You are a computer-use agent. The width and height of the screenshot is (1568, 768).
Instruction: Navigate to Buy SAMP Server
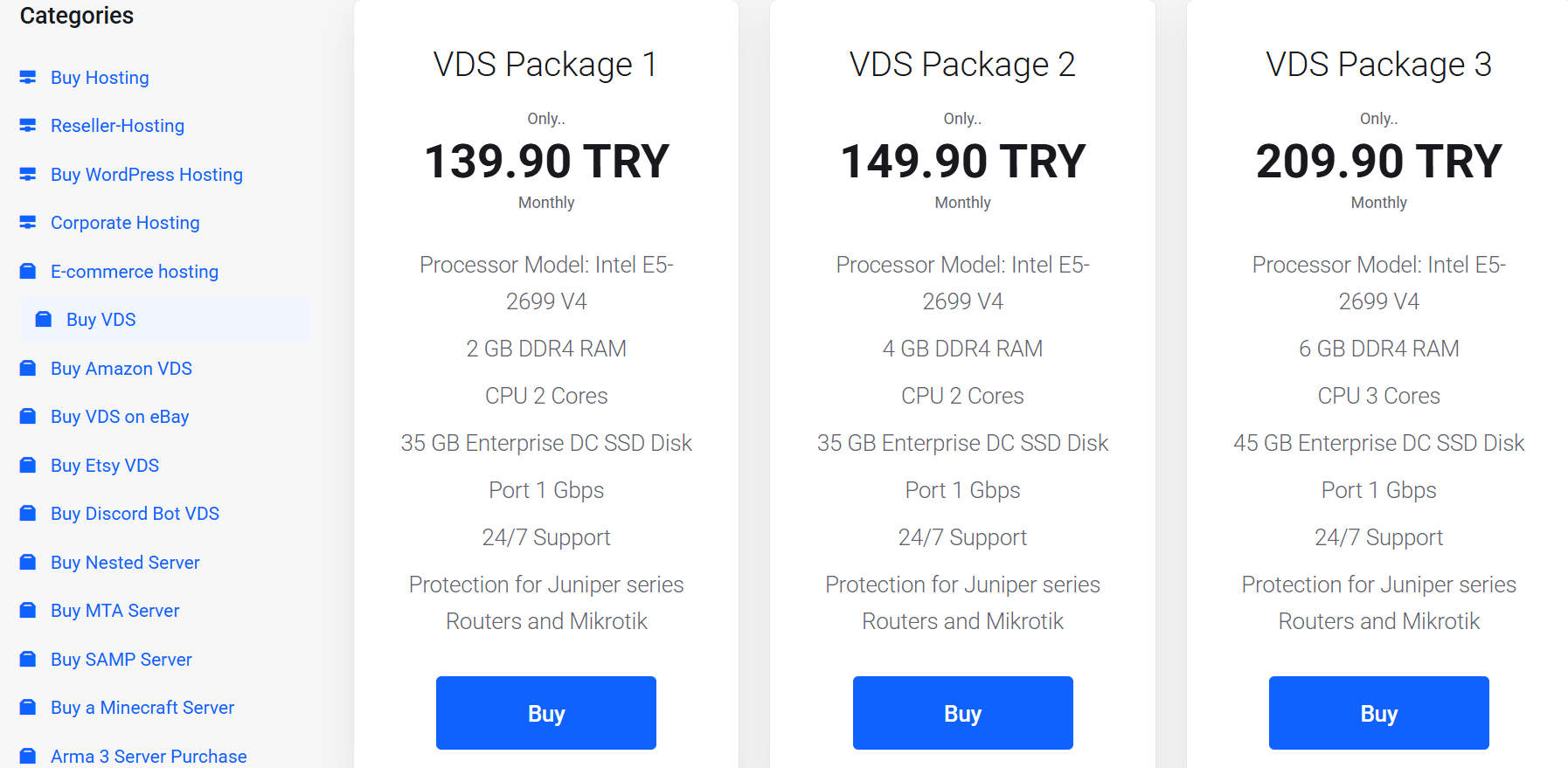(121, 660)
